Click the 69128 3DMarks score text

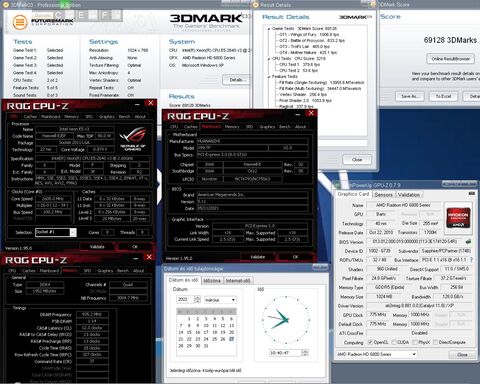point(450,40)
